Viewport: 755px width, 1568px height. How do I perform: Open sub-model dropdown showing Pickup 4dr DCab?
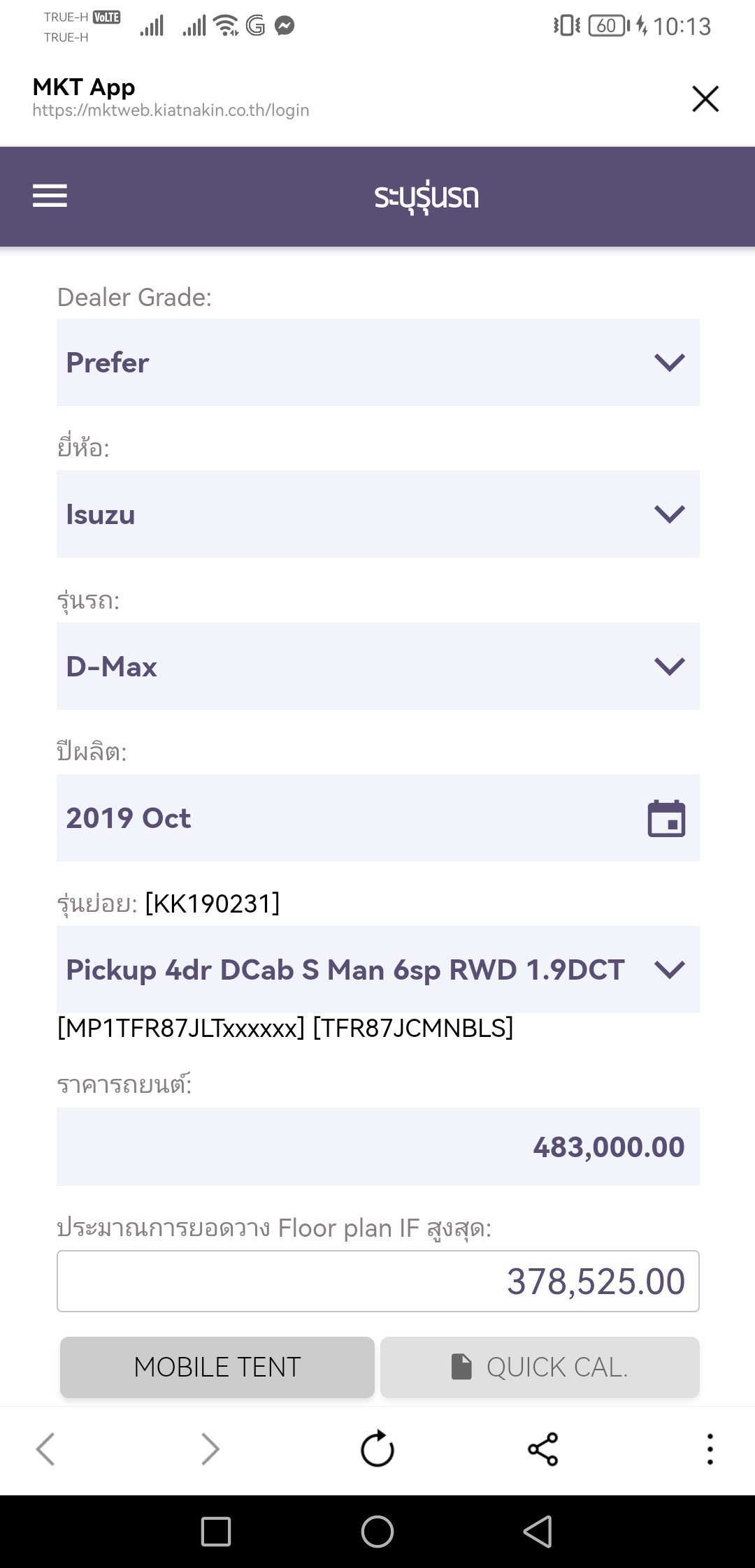pyautogui.click(x=377, y=969)
